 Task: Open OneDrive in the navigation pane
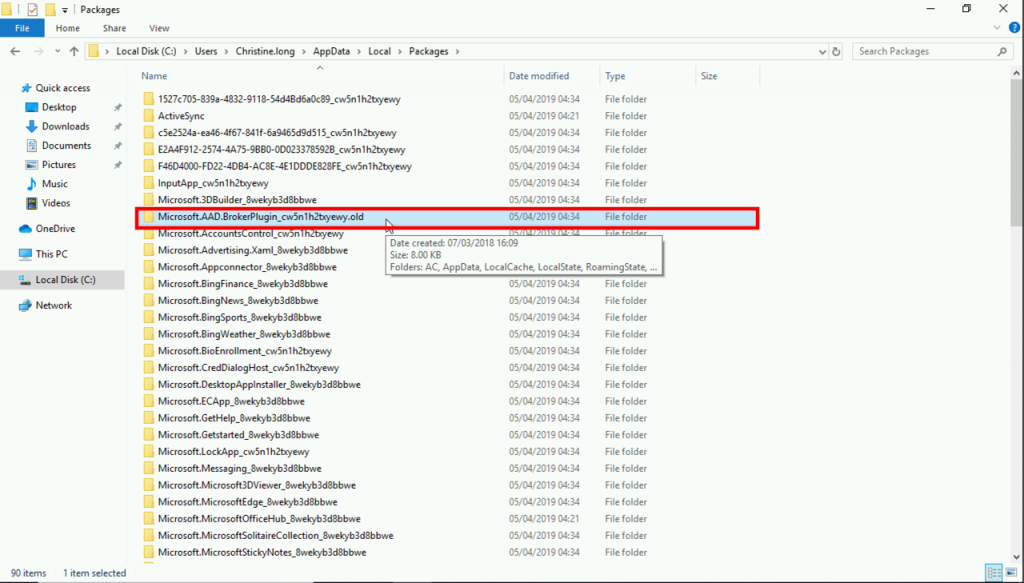tap(54, 228)
